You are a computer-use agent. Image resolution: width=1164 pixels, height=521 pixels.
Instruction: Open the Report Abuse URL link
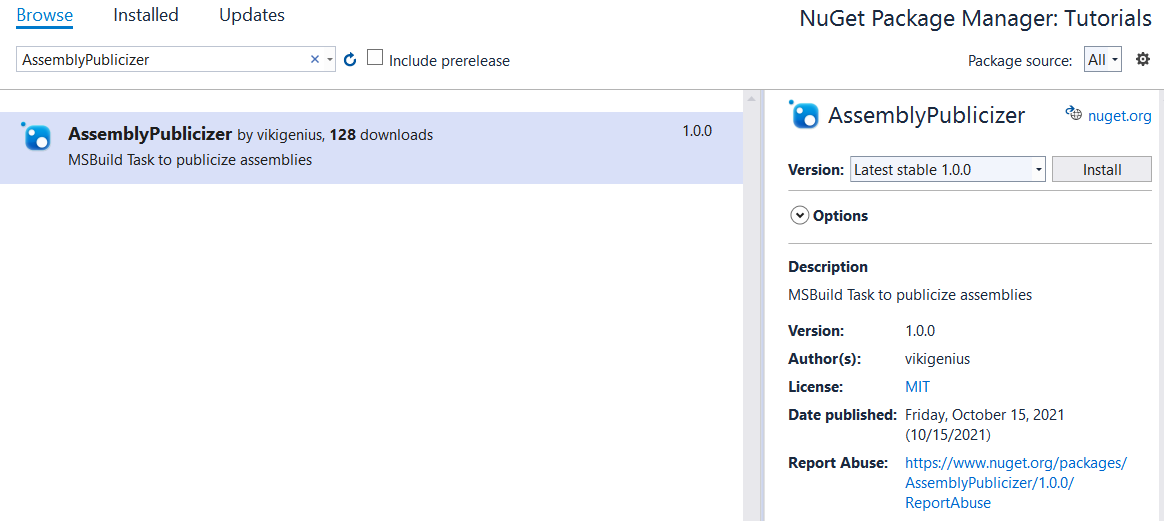click(x=1016, y=482)
